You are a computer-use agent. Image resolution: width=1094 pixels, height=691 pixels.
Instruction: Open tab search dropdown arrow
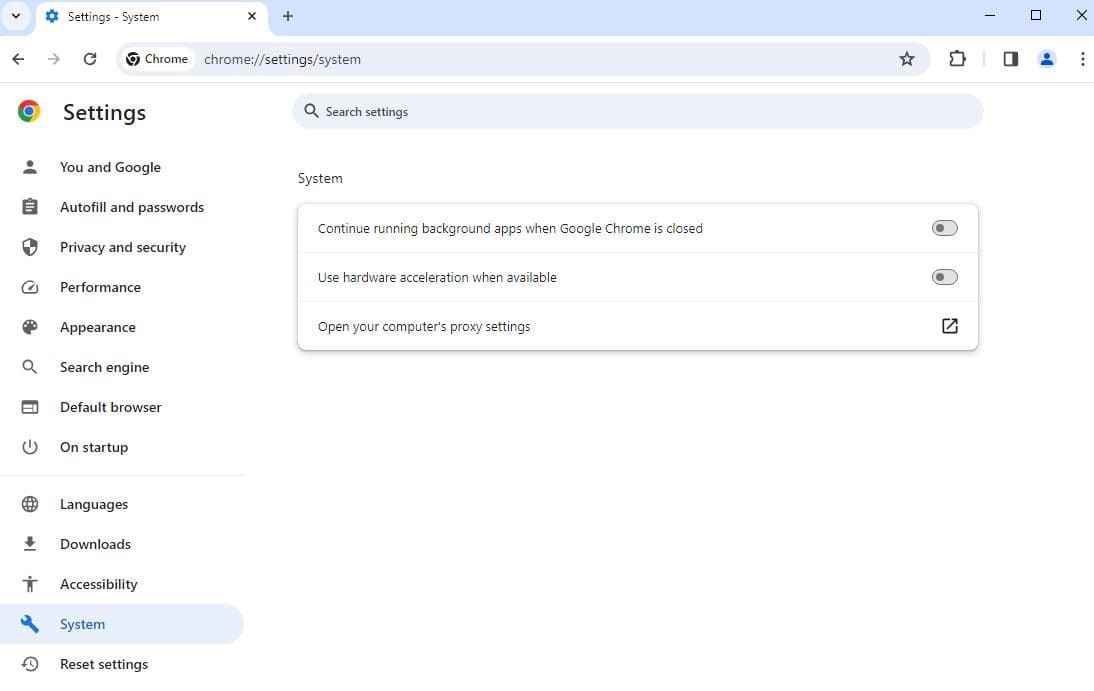point(16,16)
